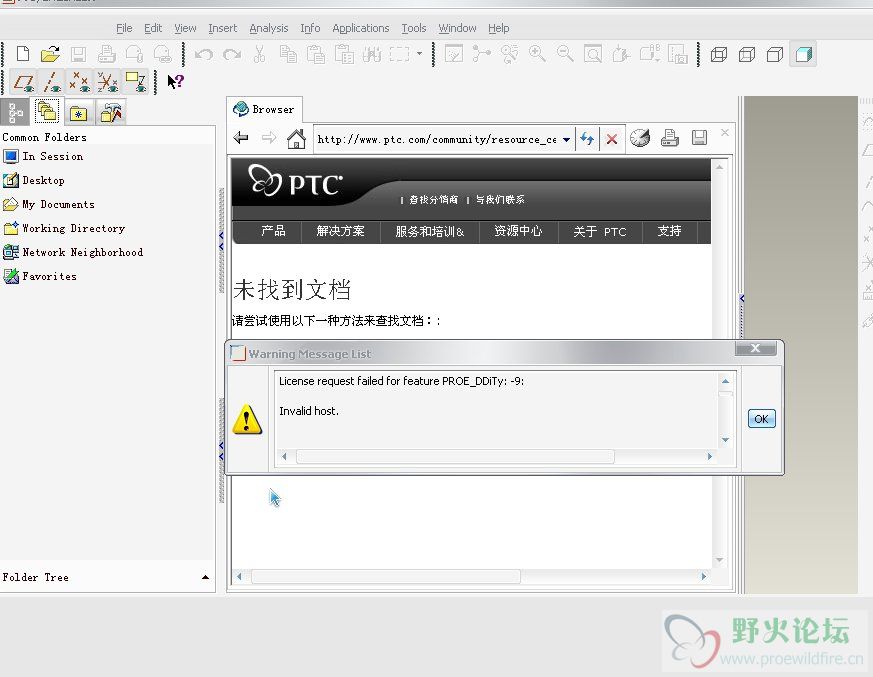Select Desktop in Common Folders
This screenshot has height=677, width=873.
pyautogui.click(x=34, y=180)
